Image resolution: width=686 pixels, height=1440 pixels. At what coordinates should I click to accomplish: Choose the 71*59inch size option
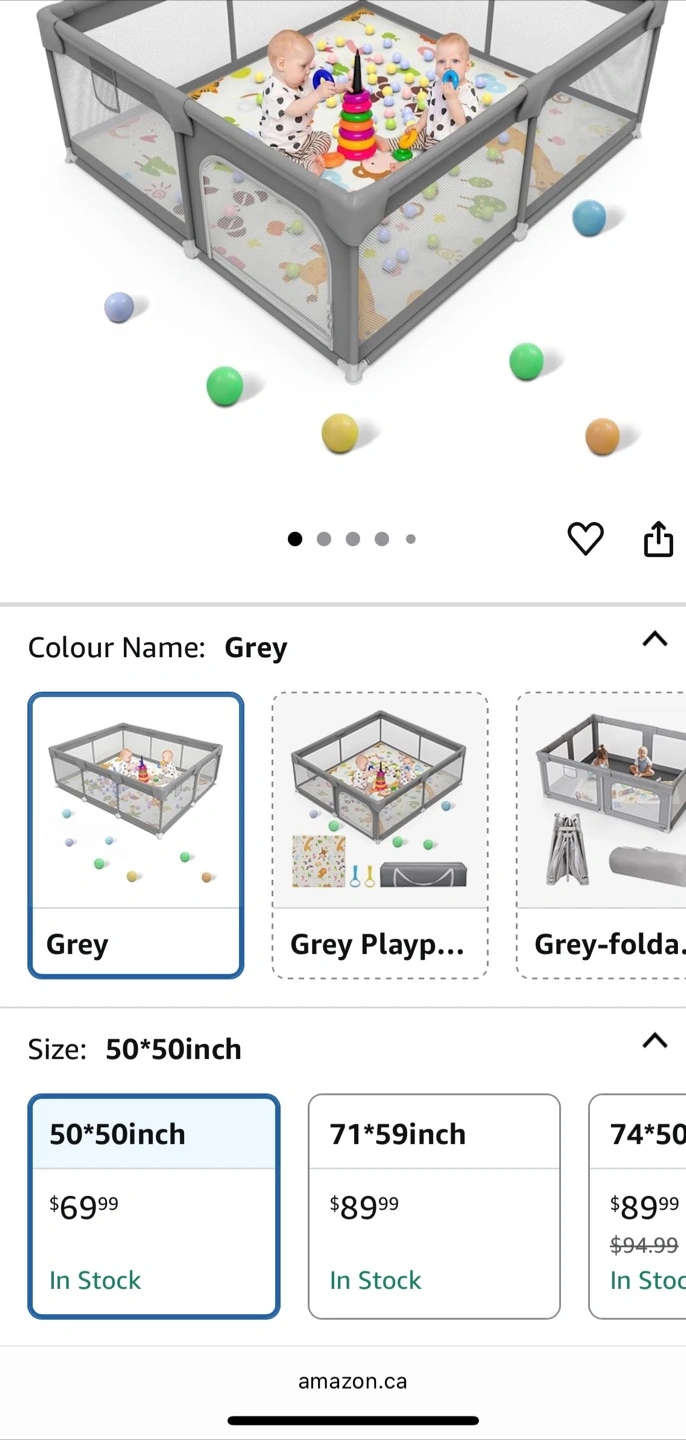434,1205
